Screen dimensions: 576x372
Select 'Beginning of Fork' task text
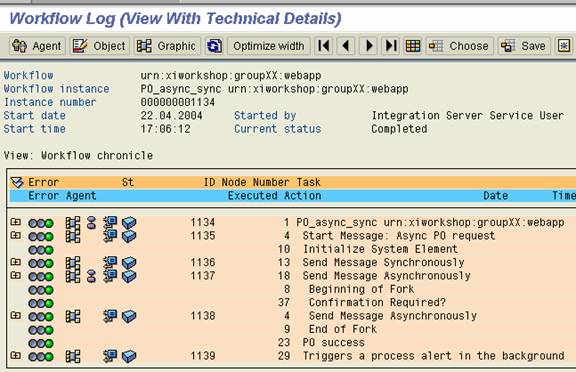pos(361,289)
